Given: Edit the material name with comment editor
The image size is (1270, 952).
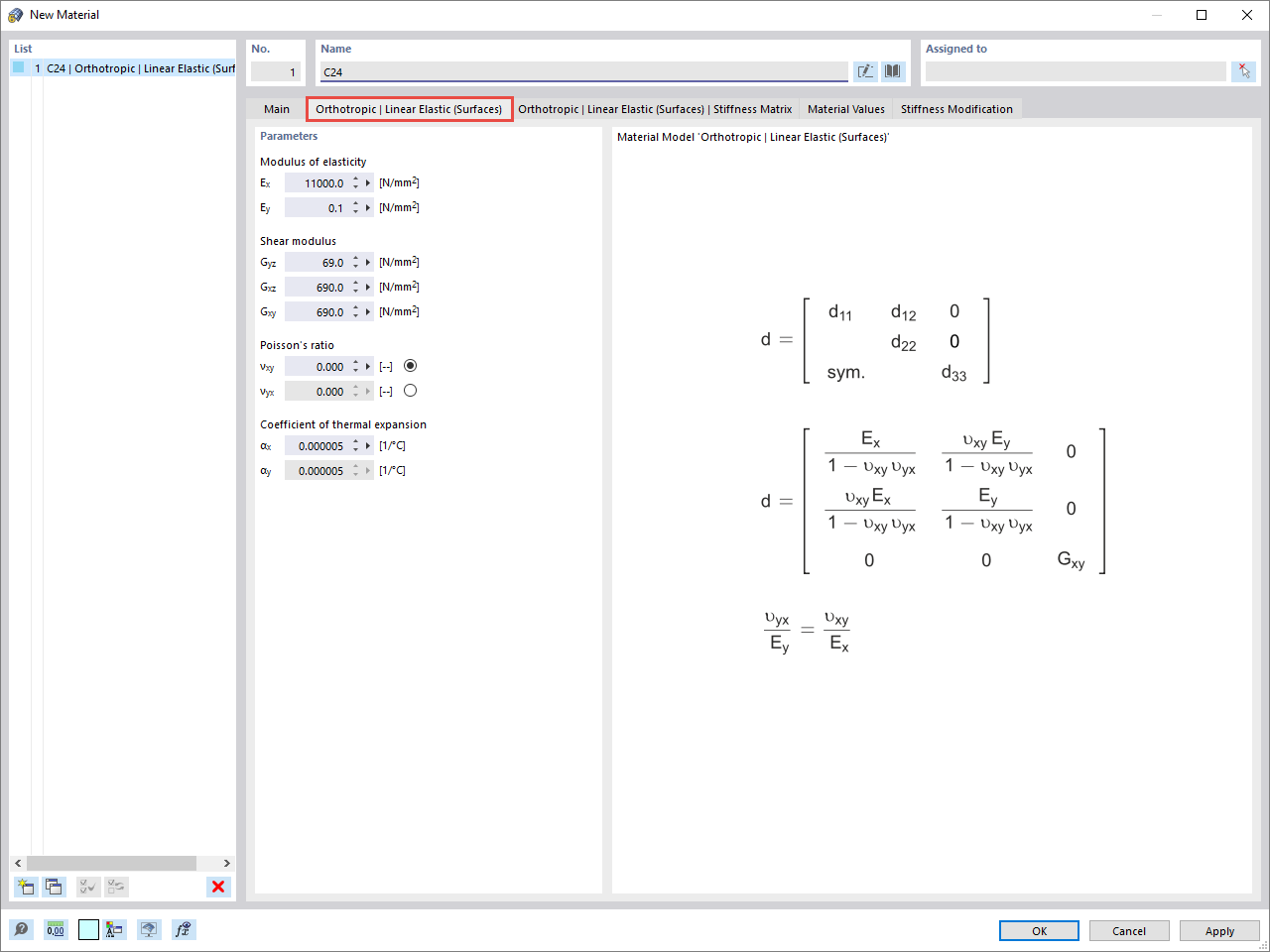Looking at the screenshot, I should pyautogui.click(x=864, y=70).
